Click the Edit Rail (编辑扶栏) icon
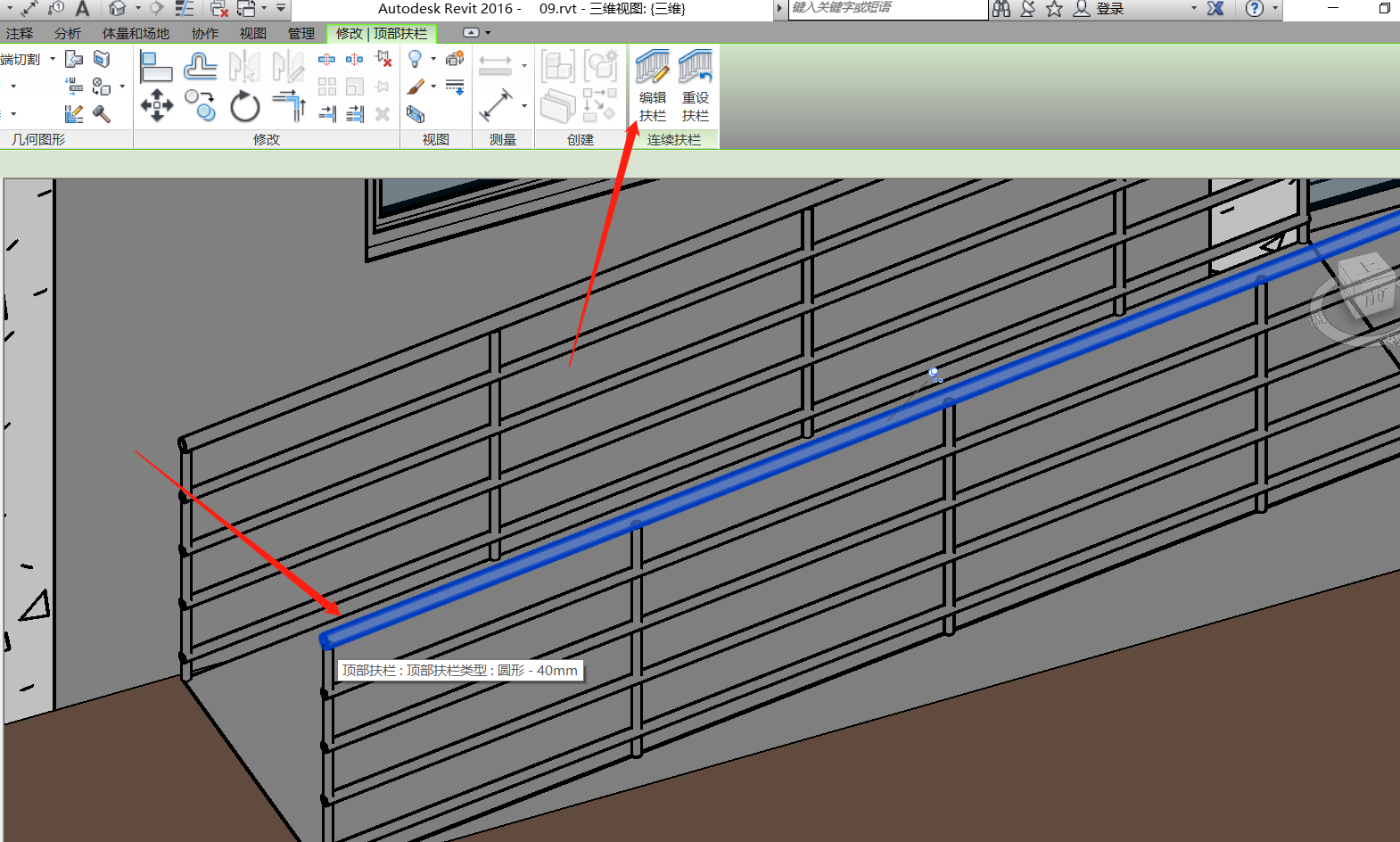Screen dimensions: 1400x842 652,70
